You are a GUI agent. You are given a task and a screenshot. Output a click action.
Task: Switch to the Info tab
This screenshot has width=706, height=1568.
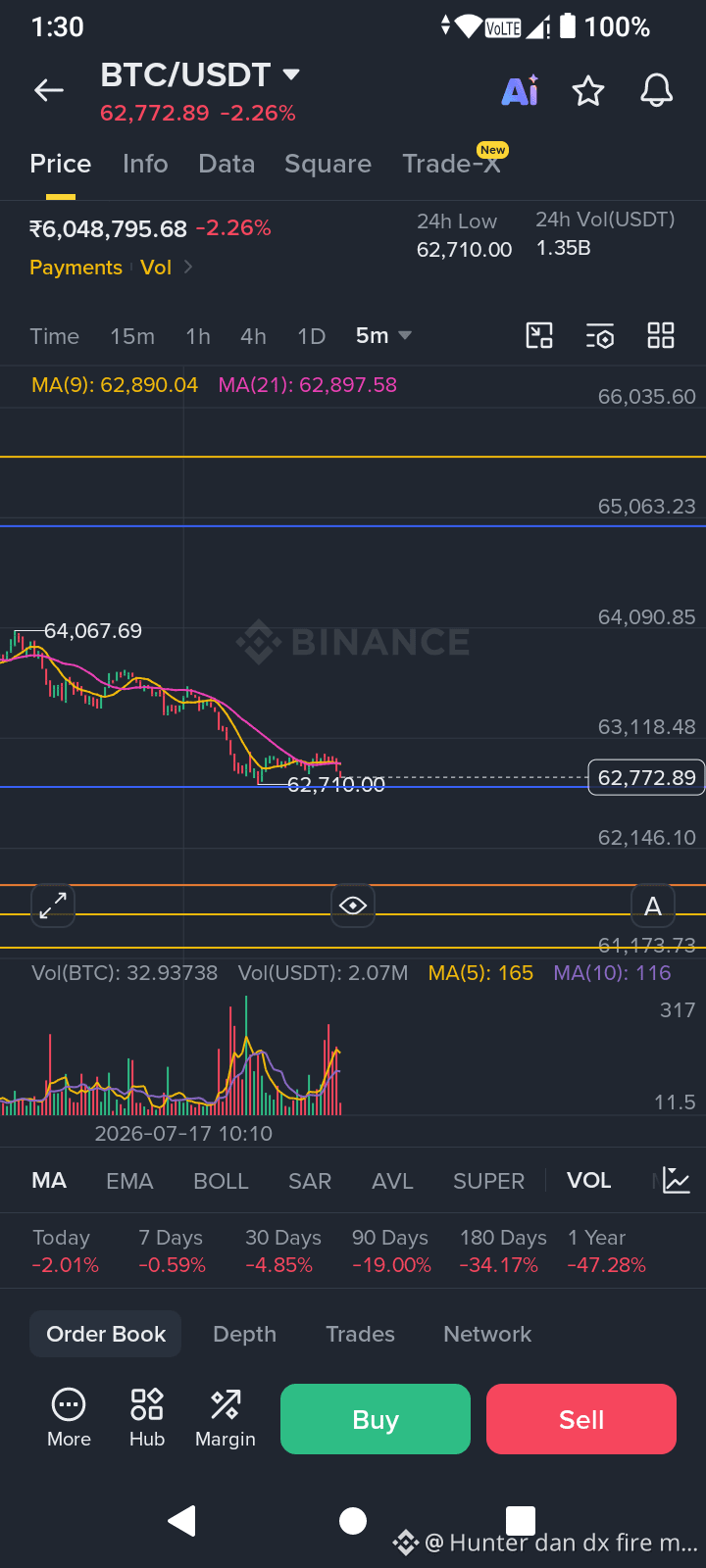pyautogui.click(x=145, y=164)
